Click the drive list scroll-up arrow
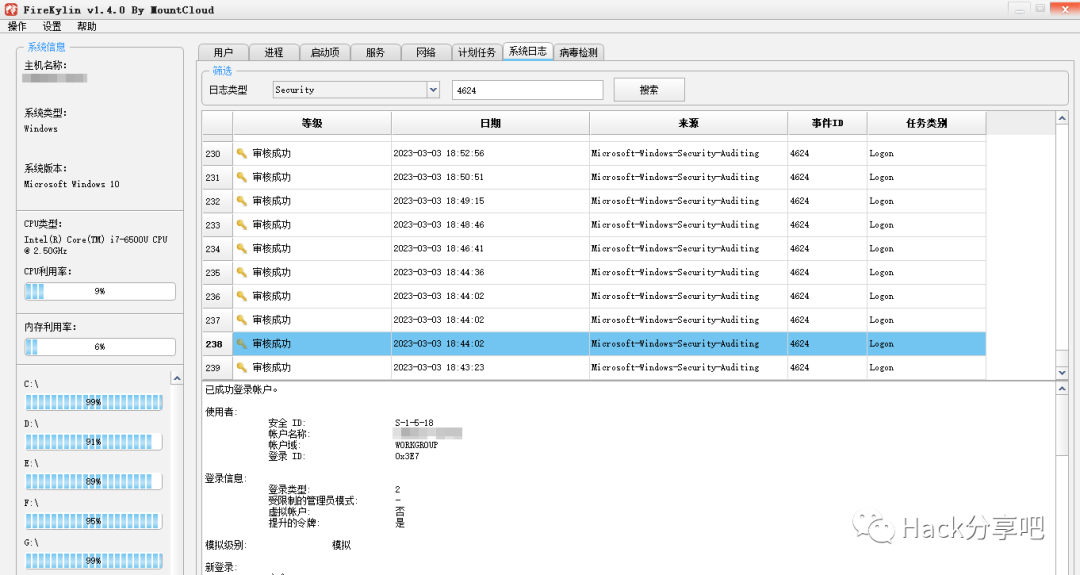1080x575 pixels. tap(177, 378)
